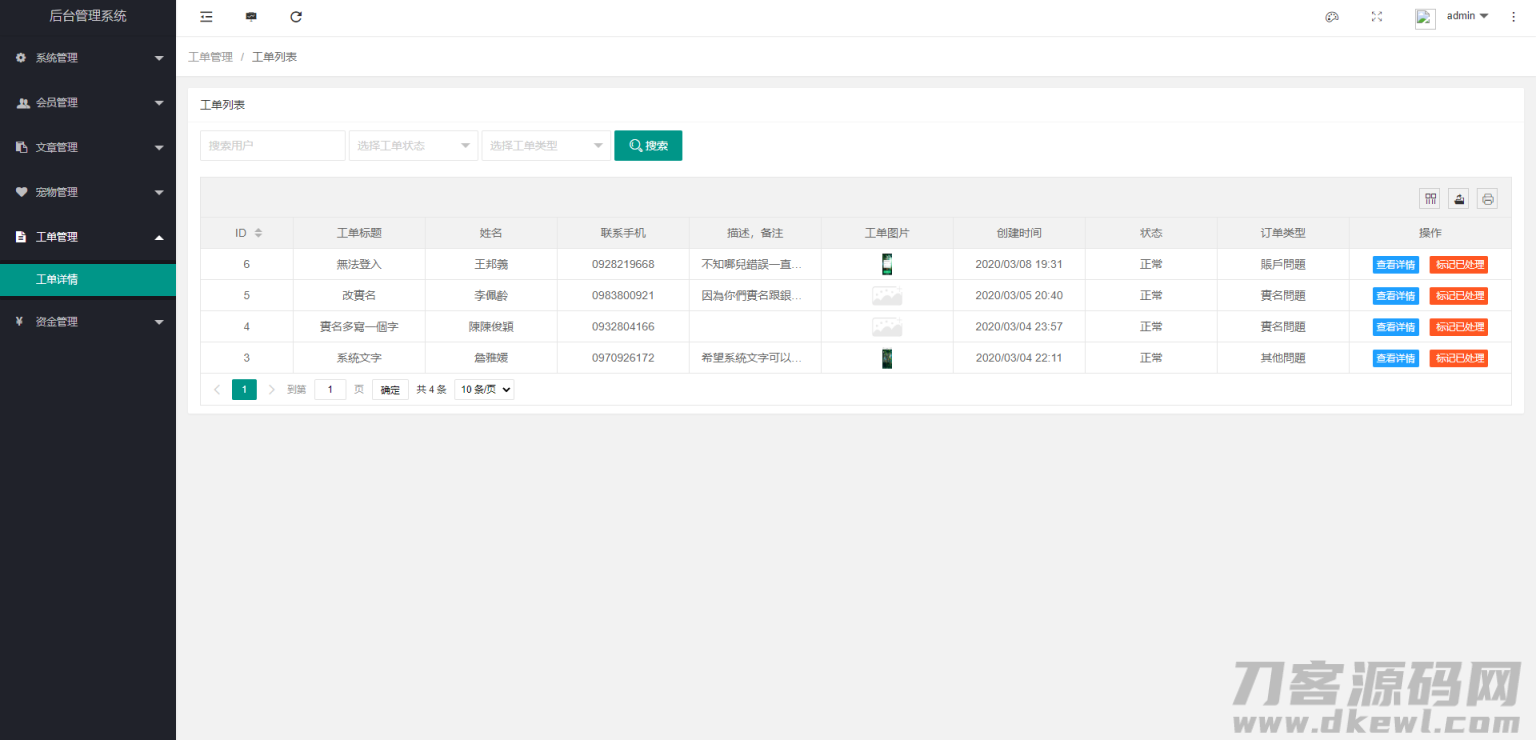Collapse the sidebar navigation menu
The height and width of the screenshot is (740, 1536).
(x=206, y=16)
